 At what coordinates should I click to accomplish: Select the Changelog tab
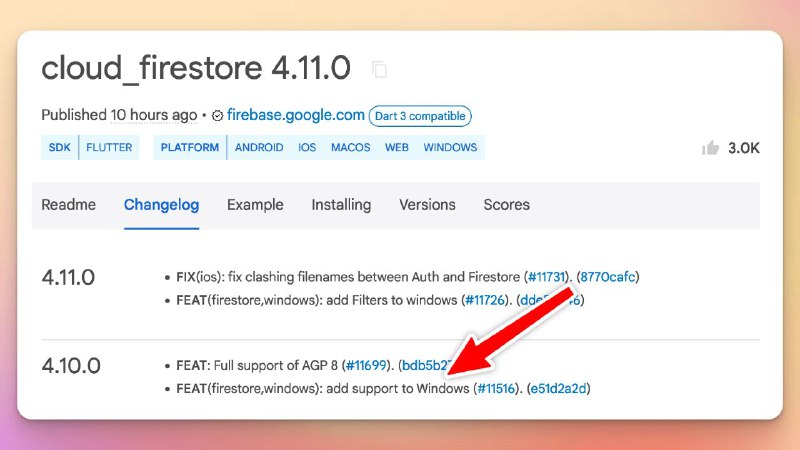[x=161, y=205]
